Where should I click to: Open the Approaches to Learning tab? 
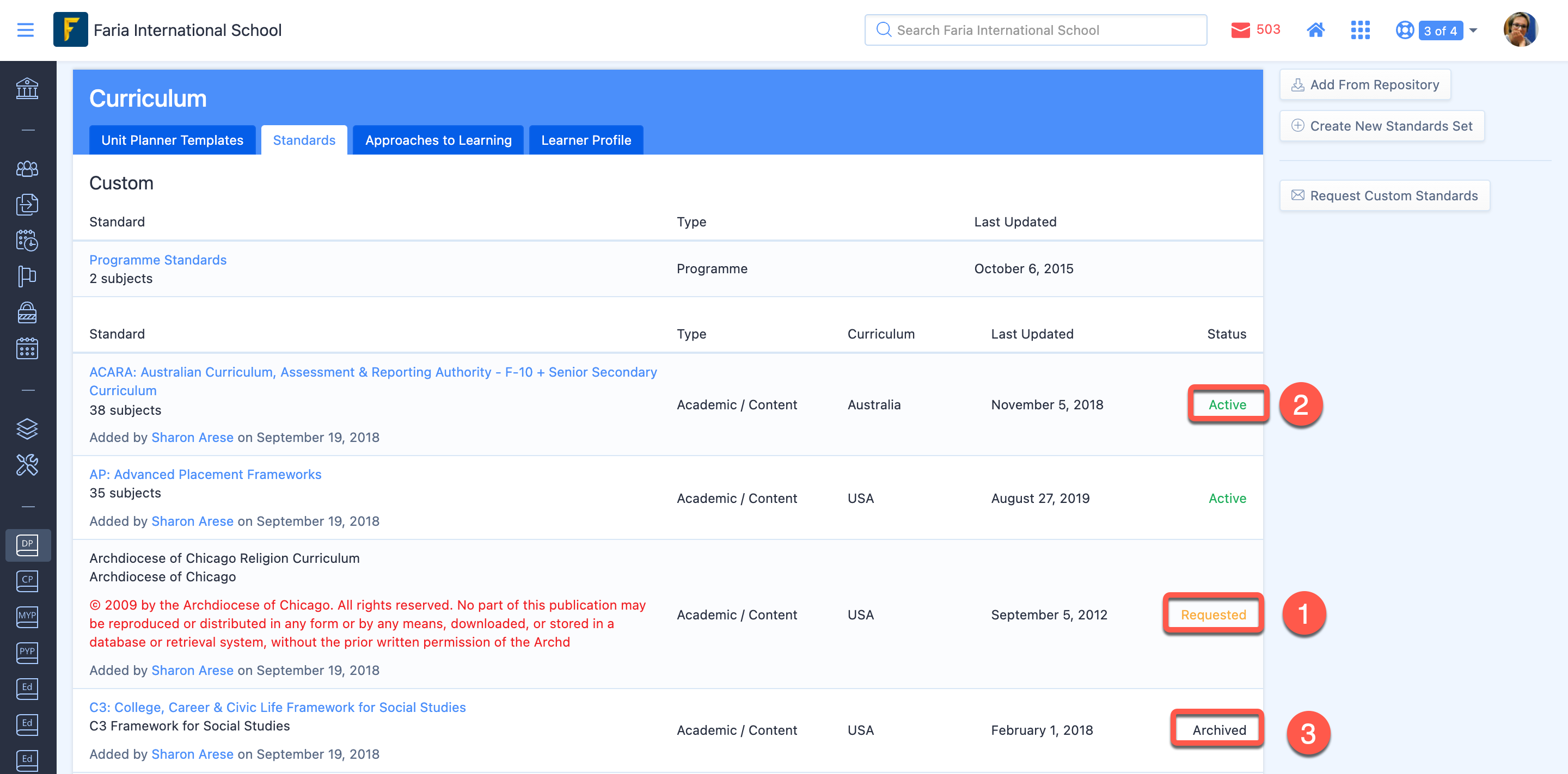click(x=438, y=140)
